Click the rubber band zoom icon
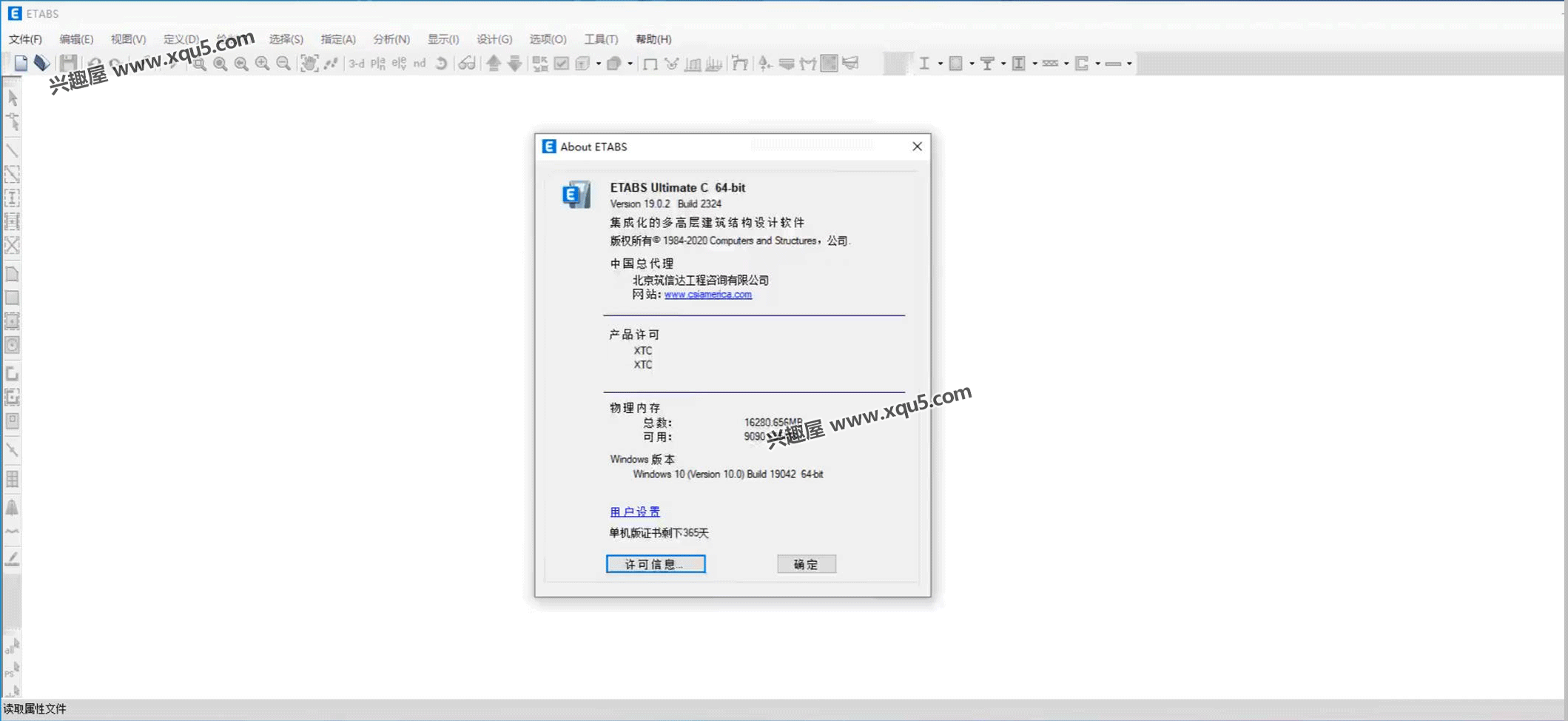The height and width of the screenshot is (721, 1568). 199,64
